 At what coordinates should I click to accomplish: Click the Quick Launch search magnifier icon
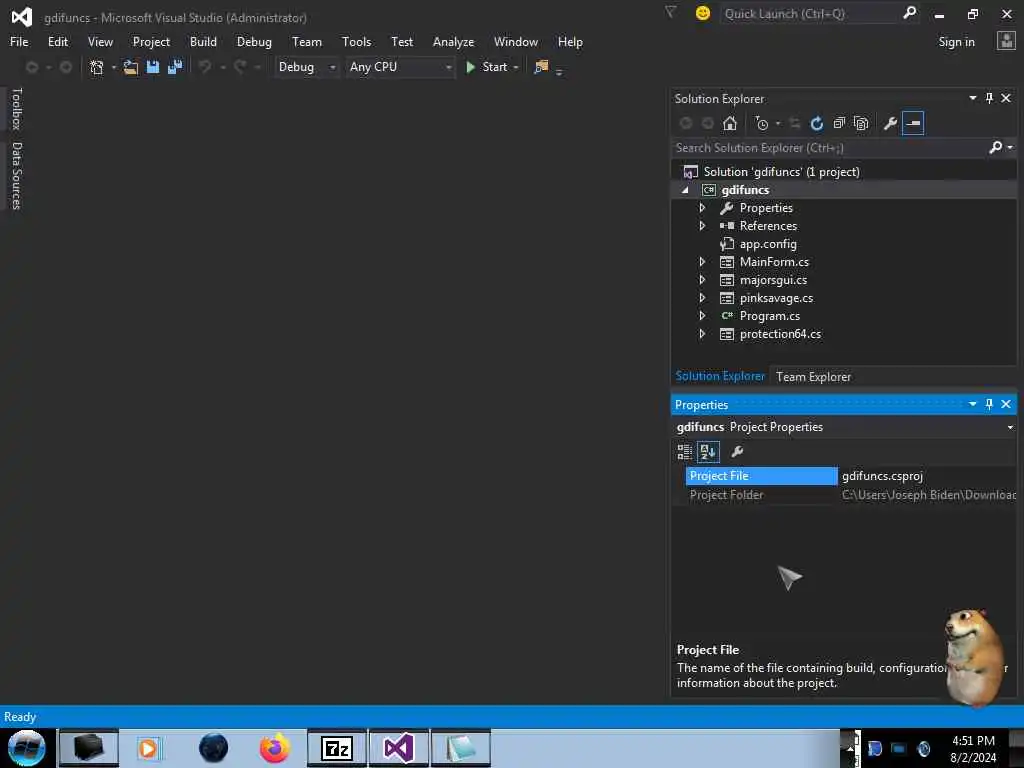pyautogui.click(x=909, y=13)
